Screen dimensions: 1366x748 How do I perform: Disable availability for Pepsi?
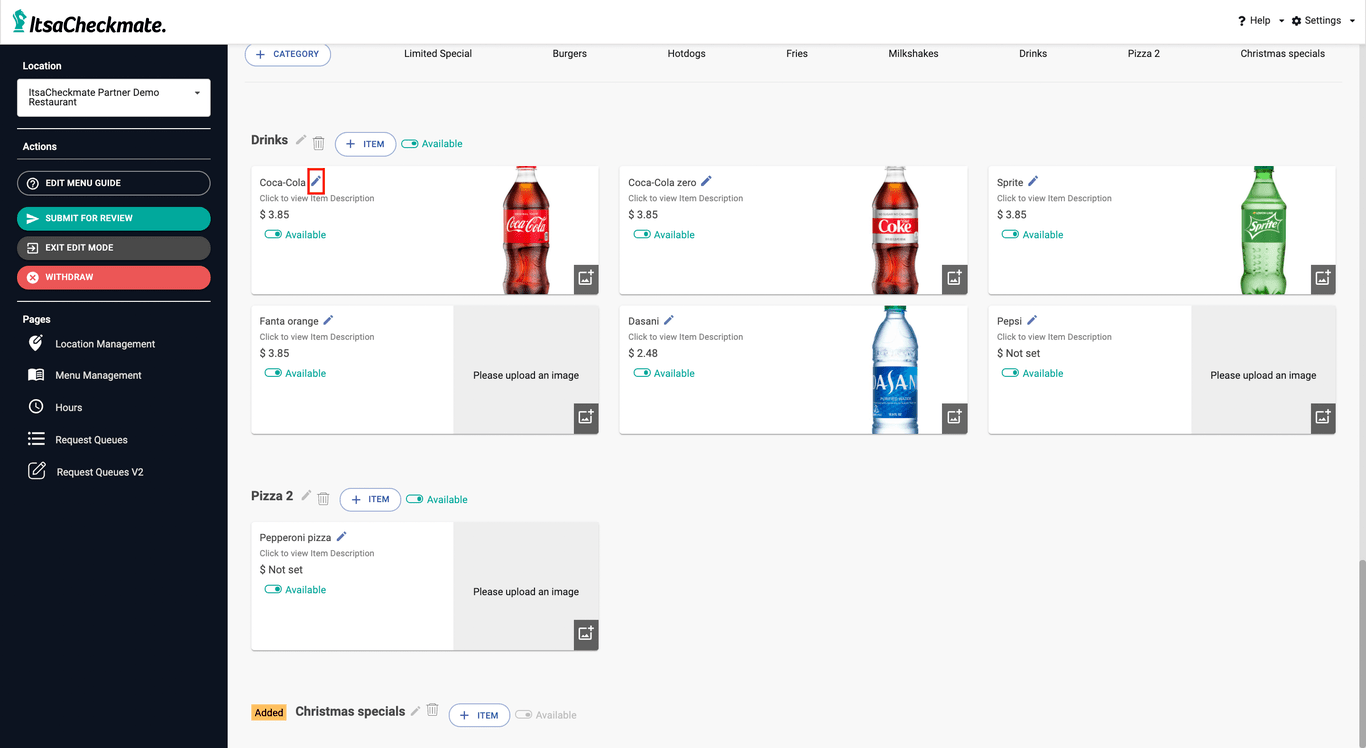point(1010,373)
